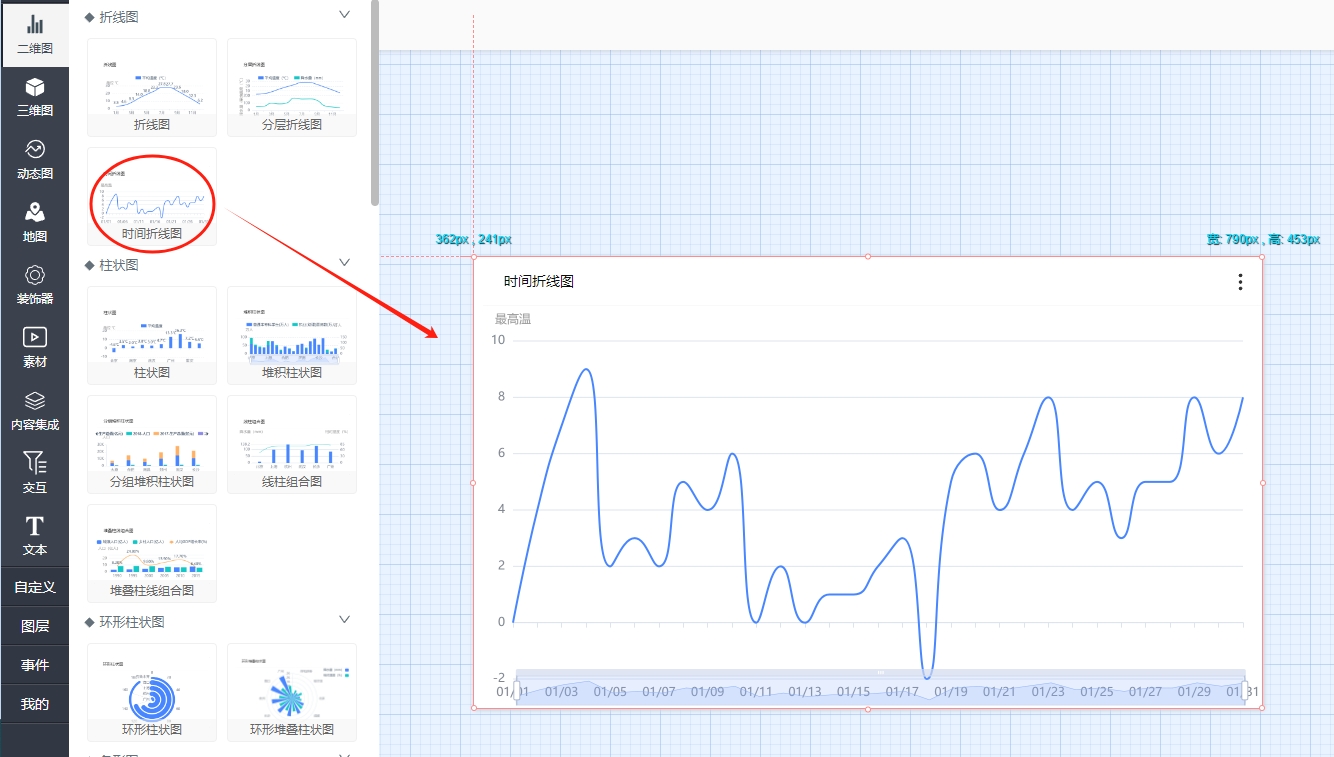Open the 我的 tab

pos(35,704)
